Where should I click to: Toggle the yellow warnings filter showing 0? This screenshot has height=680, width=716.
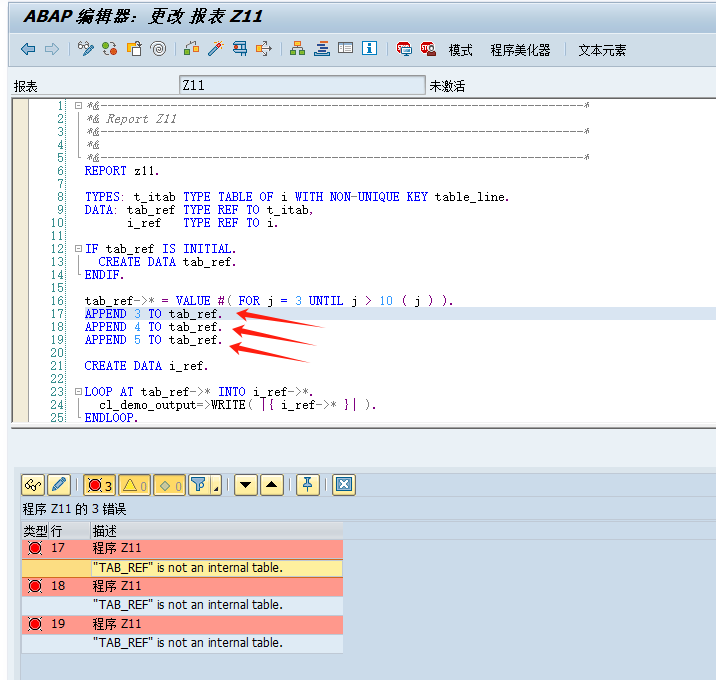point(135,485)
